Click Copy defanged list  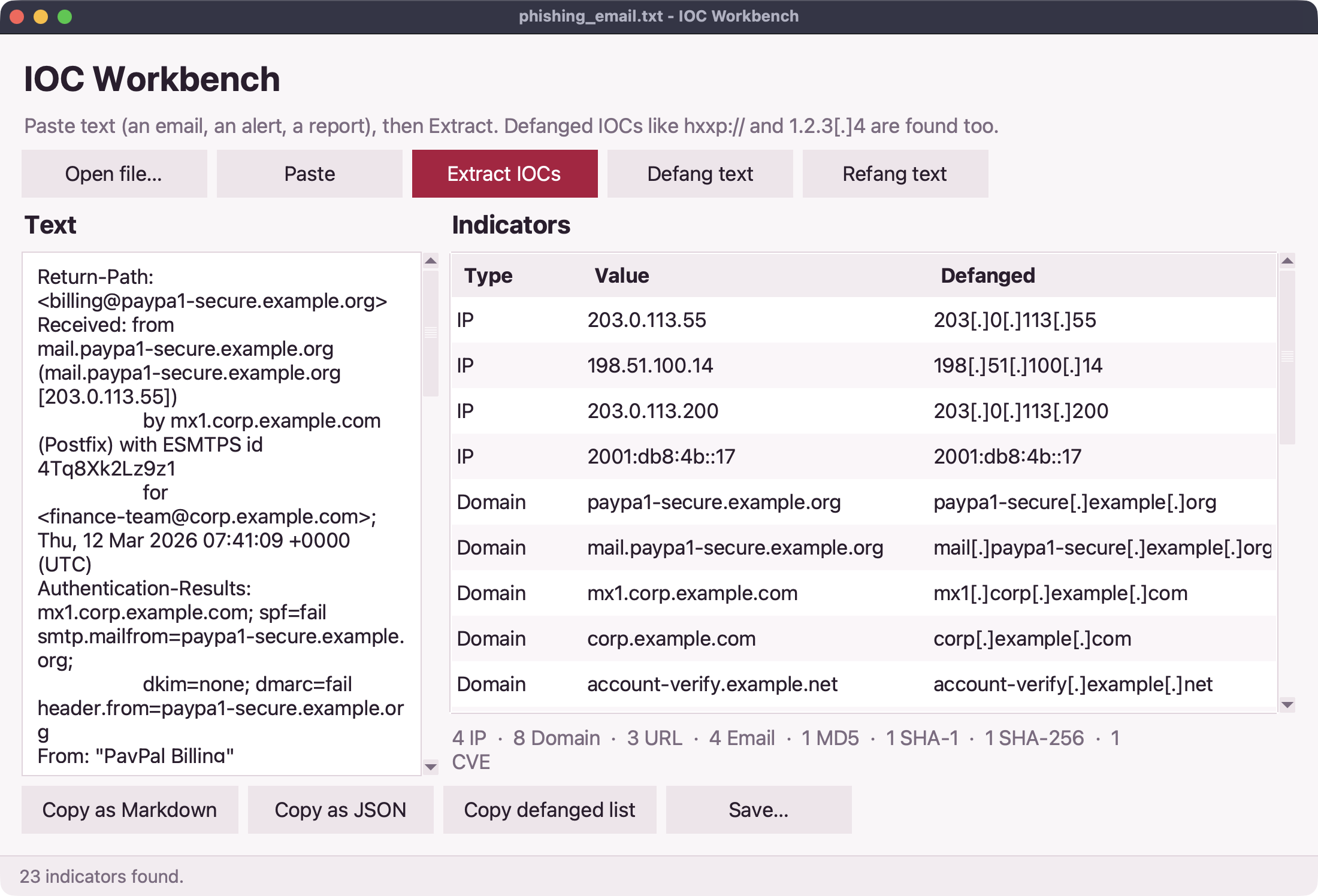tap(549, 810)
